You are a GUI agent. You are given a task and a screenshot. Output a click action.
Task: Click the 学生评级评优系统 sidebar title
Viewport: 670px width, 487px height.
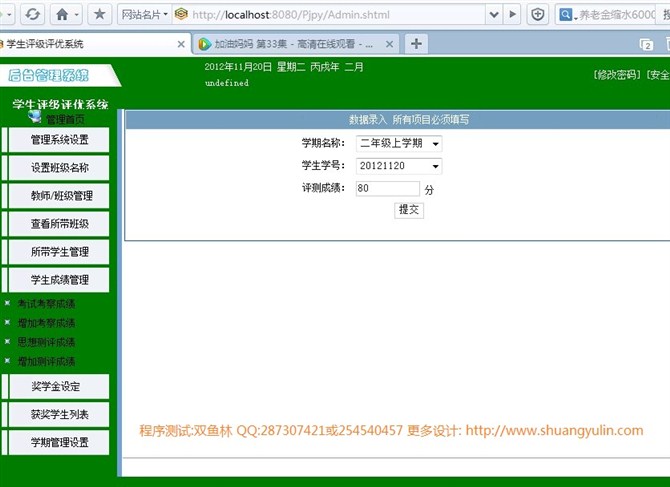(x=60, y=104)
